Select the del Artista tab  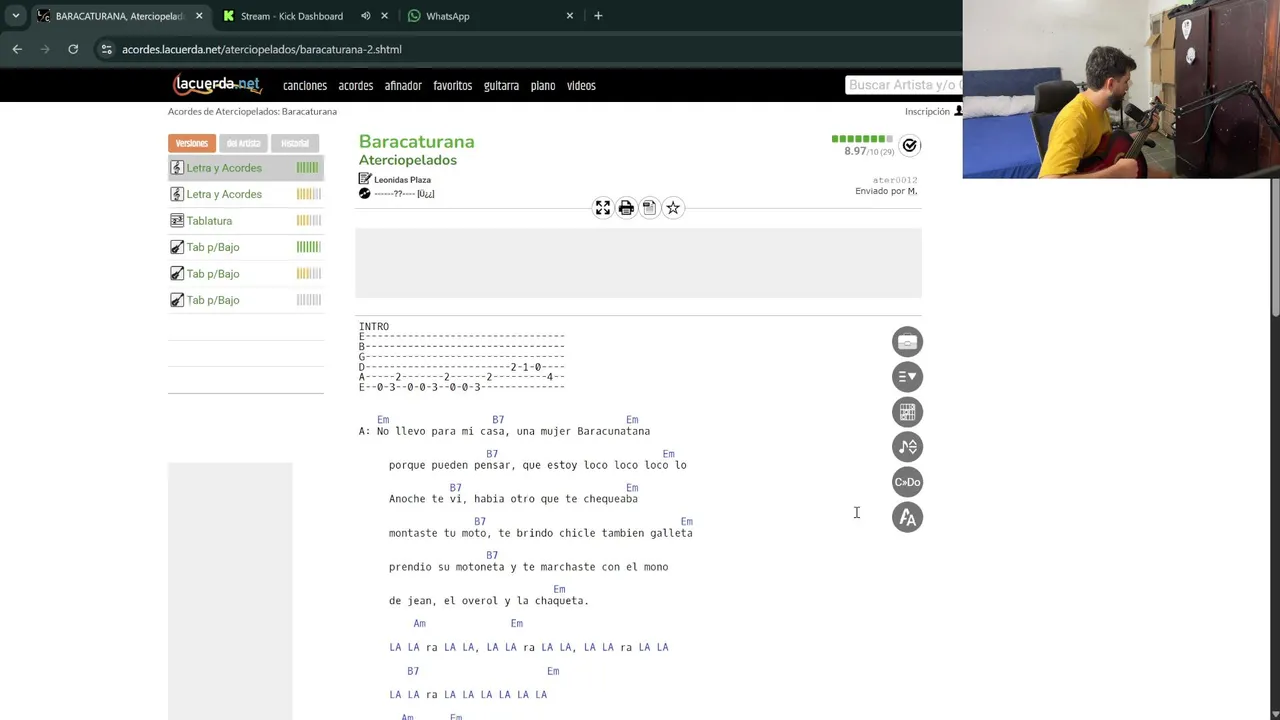pos(243,143)
